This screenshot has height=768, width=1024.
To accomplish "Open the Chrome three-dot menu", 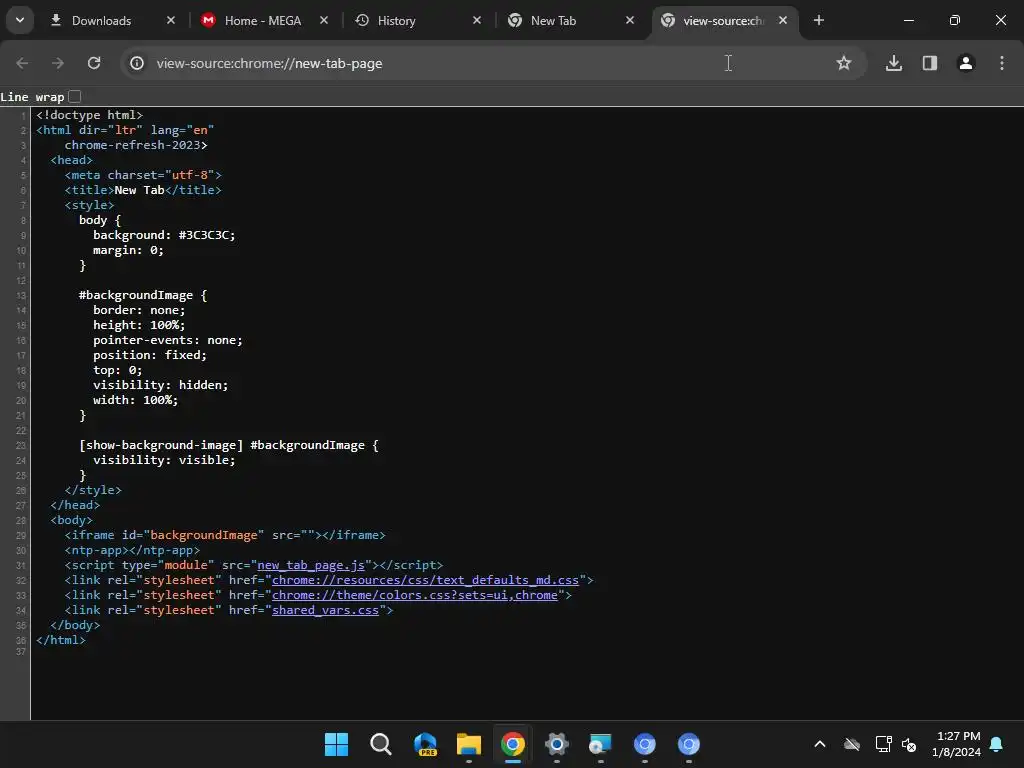I will (1002, 63).
